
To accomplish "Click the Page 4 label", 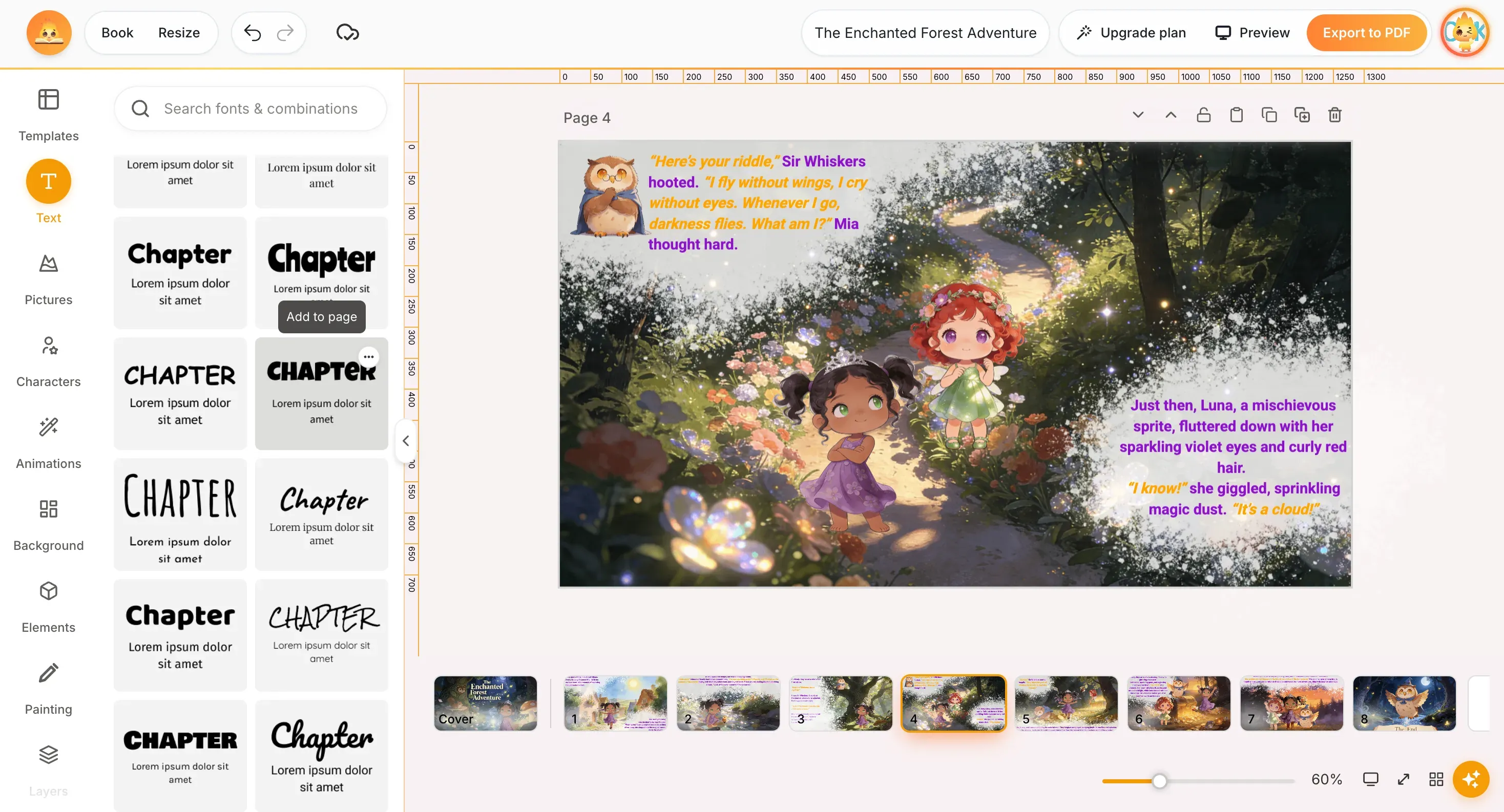I will pos(587,118).
